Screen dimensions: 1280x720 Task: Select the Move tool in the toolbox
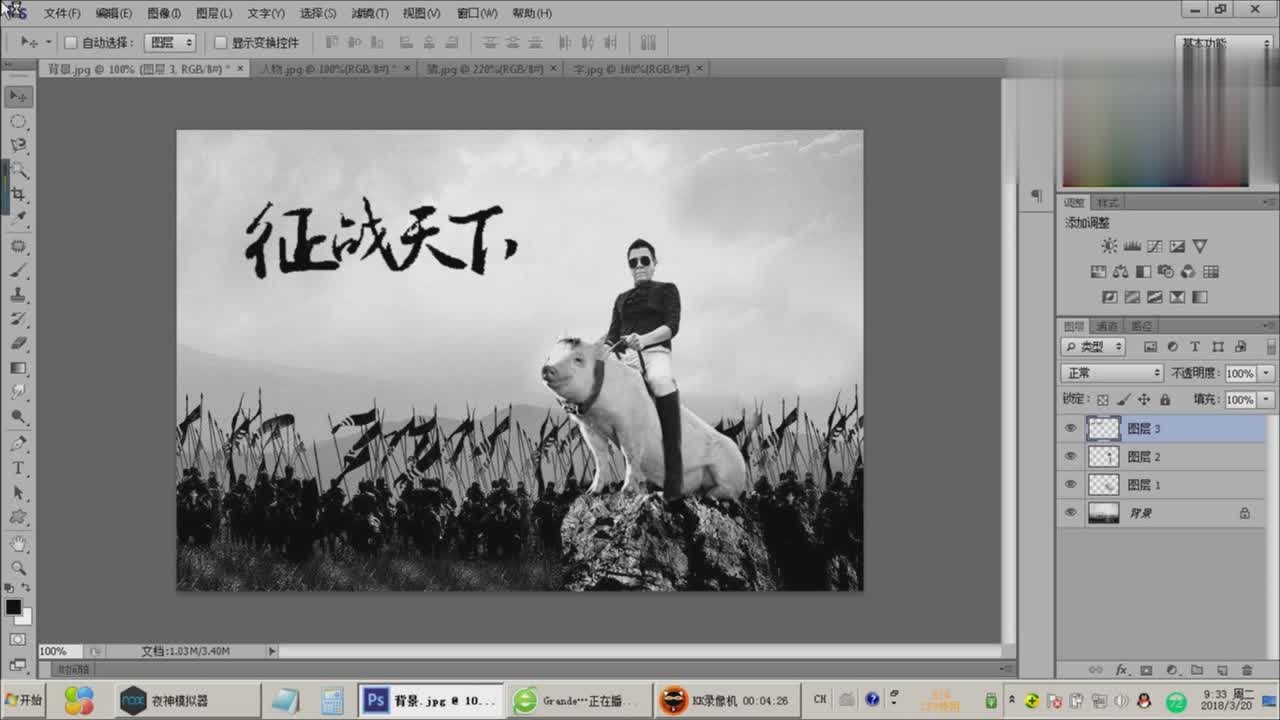click(18, 96)
